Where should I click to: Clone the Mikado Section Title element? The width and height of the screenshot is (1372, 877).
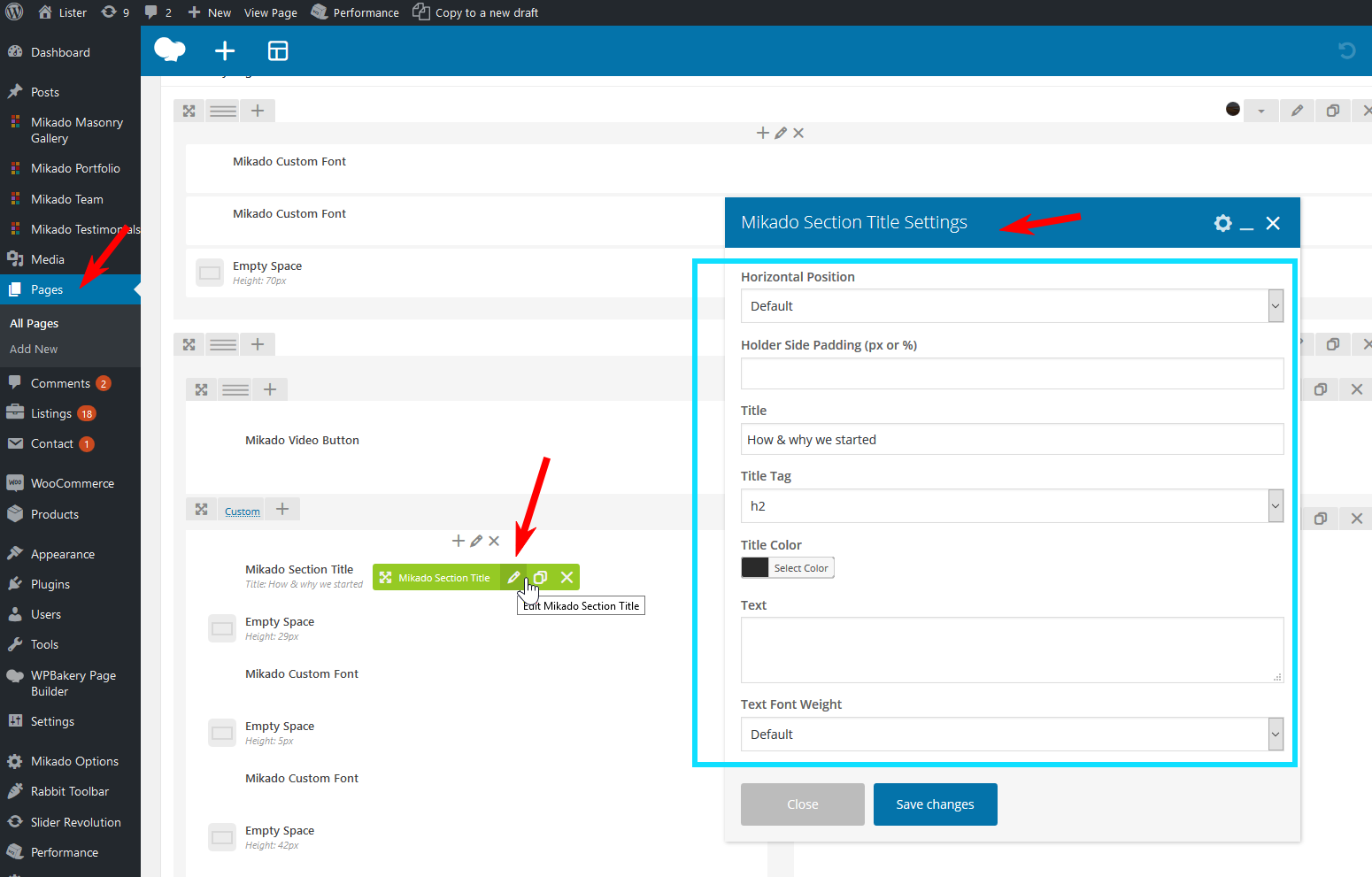(x=540, y=577)
